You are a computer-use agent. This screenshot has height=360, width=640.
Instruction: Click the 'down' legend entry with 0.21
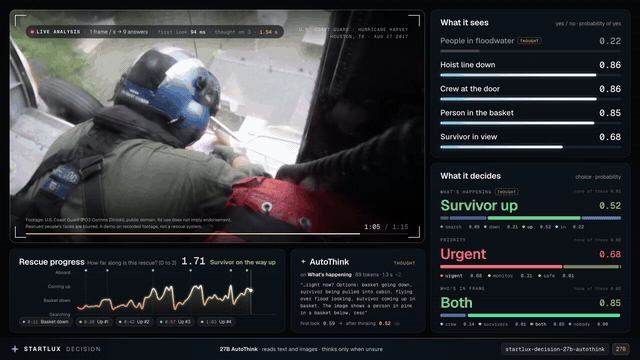click(x=502, y=227)
